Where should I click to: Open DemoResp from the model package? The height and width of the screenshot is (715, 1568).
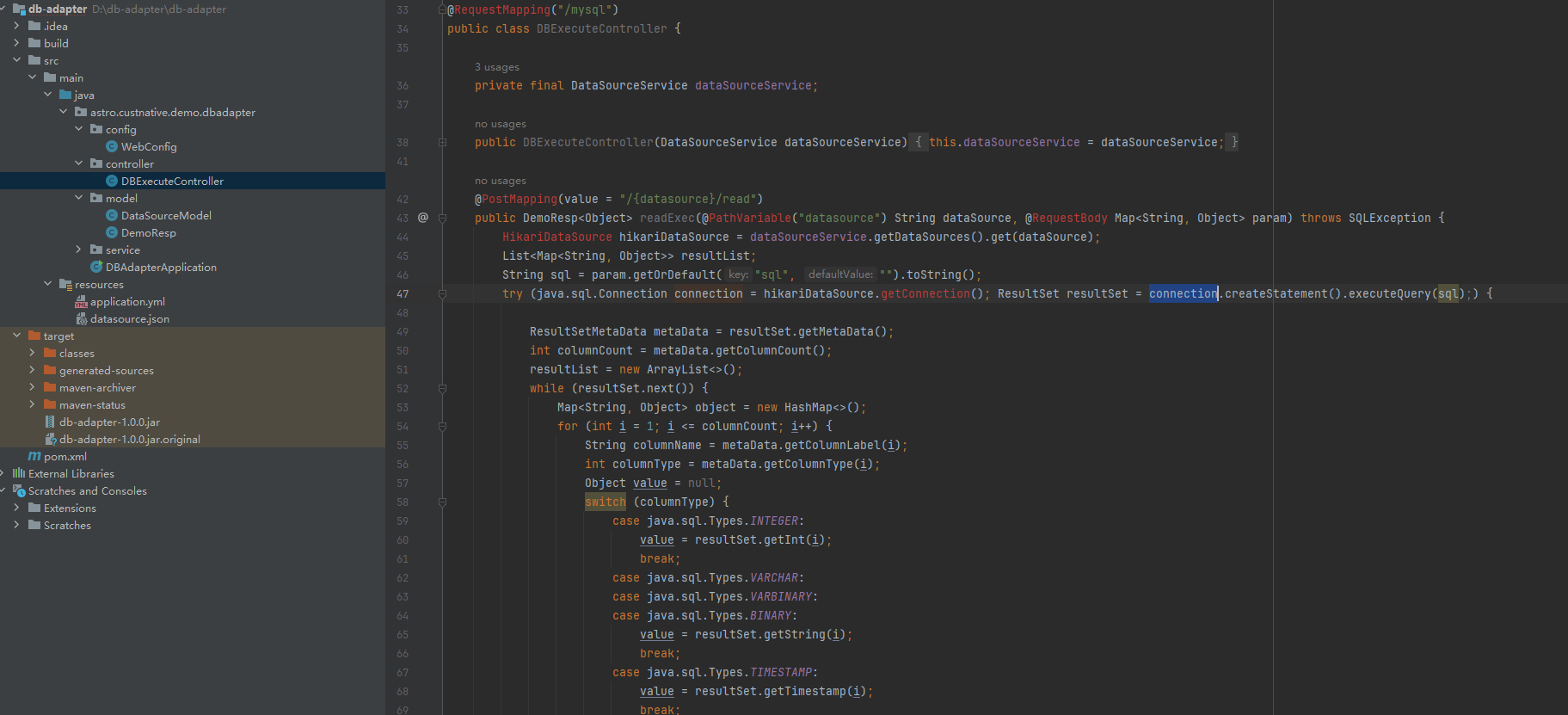point(148,233)
